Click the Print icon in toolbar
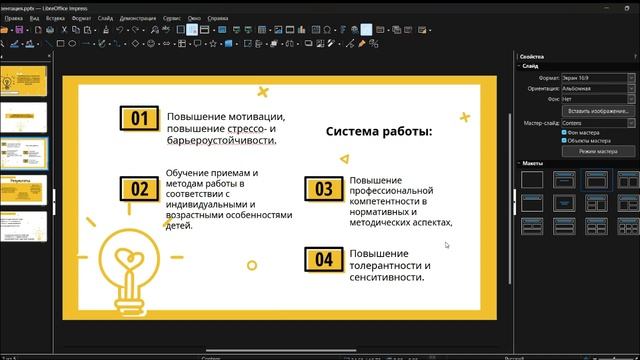 point(50,30)
